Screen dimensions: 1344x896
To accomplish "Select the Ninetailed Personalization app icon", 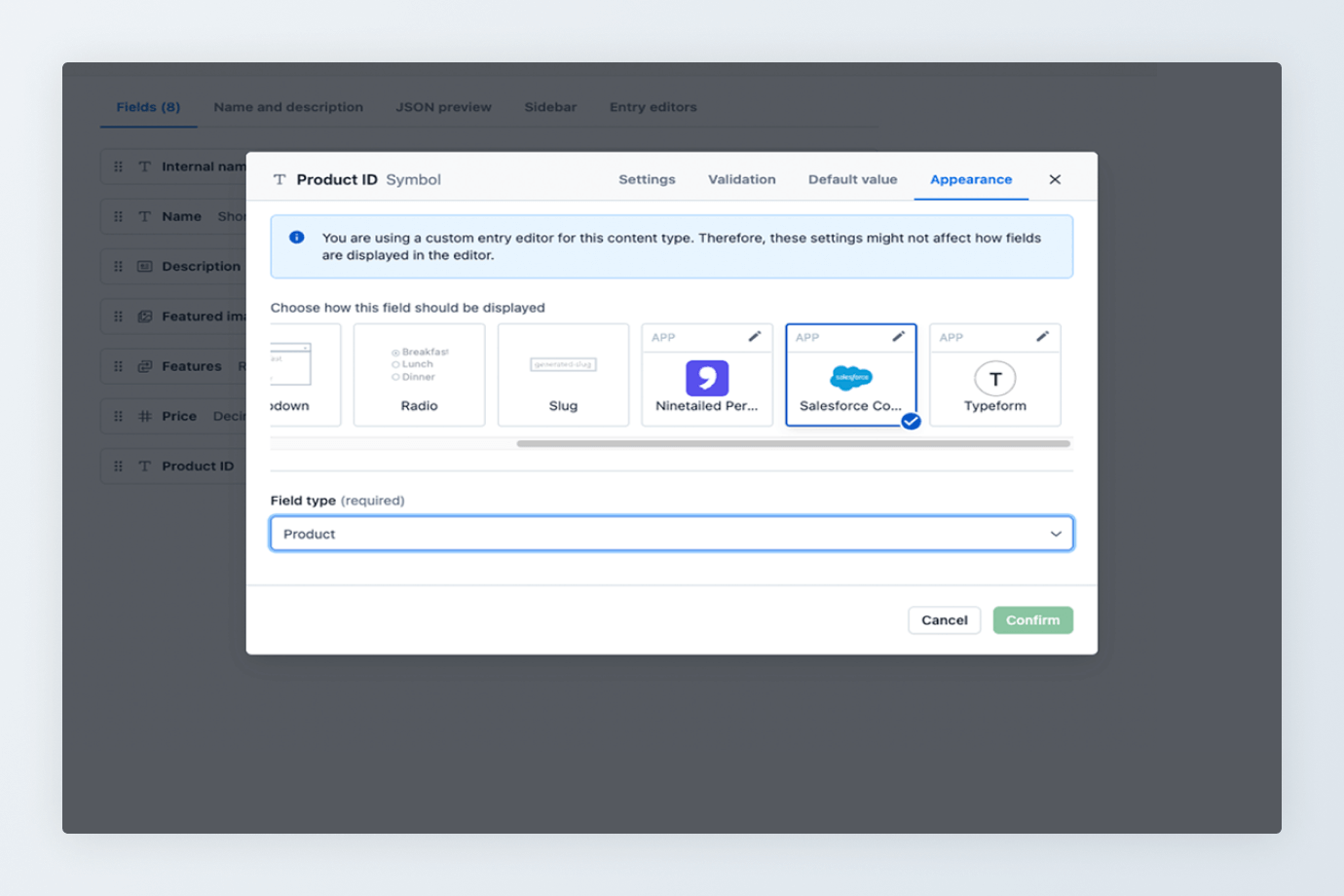I will point(706,374).
